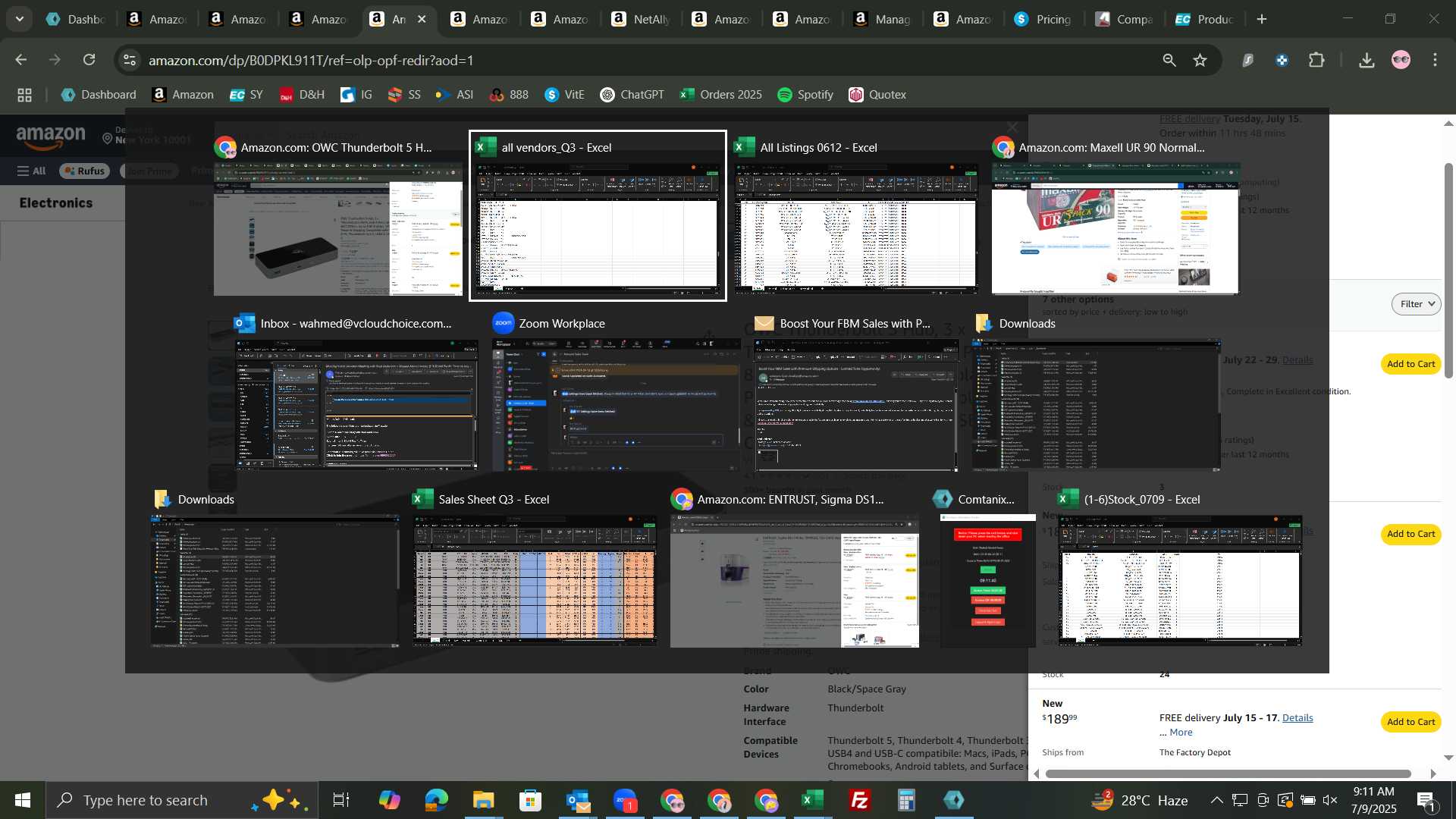Open Orders 2025 bookmark
The image size is (1456, 819).
720,95
